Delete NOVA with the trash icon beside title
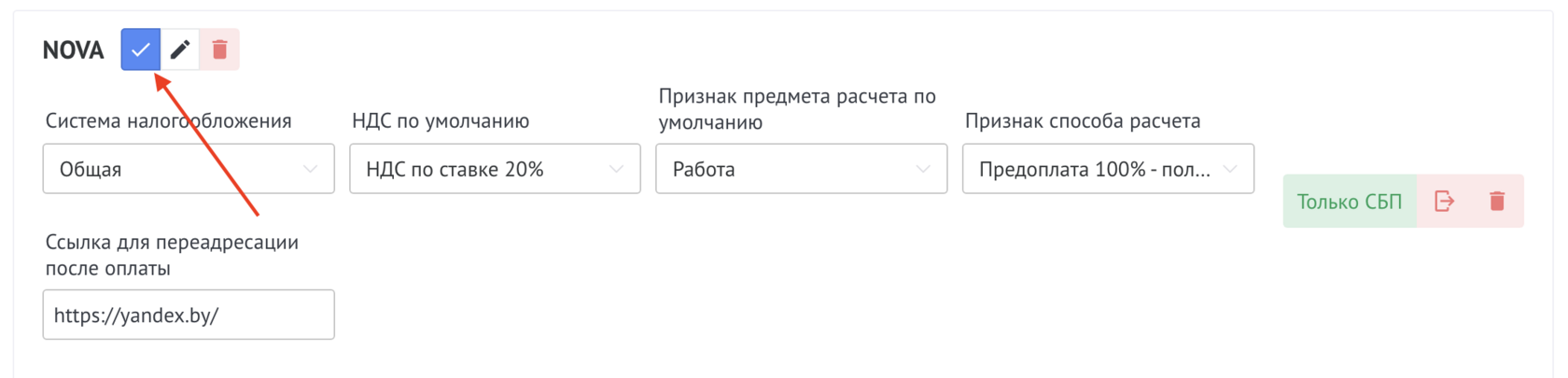This screenshot has width=1568, height=378. point(219,49)
